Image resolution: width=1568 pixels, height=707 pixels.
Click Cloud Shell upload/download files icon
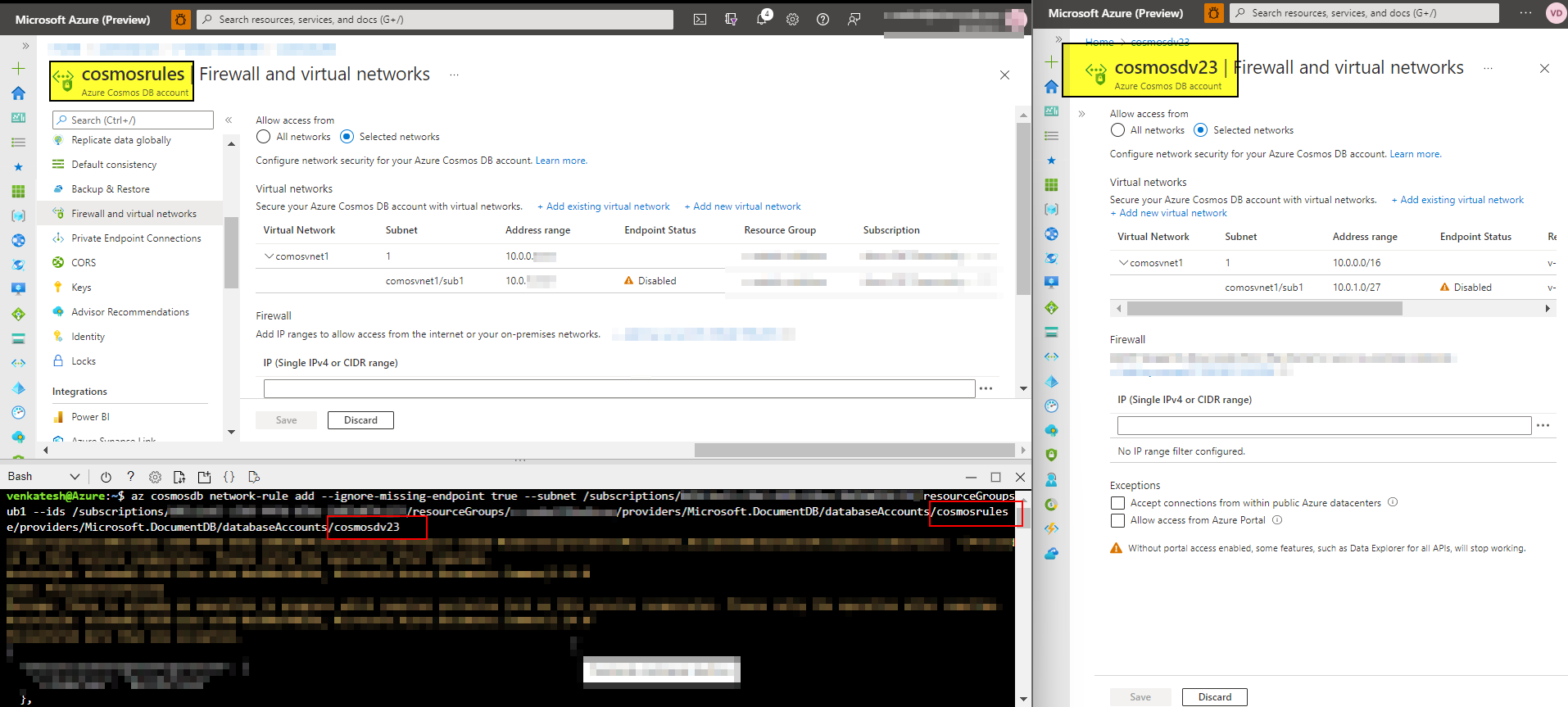click(x=179, y=477)
